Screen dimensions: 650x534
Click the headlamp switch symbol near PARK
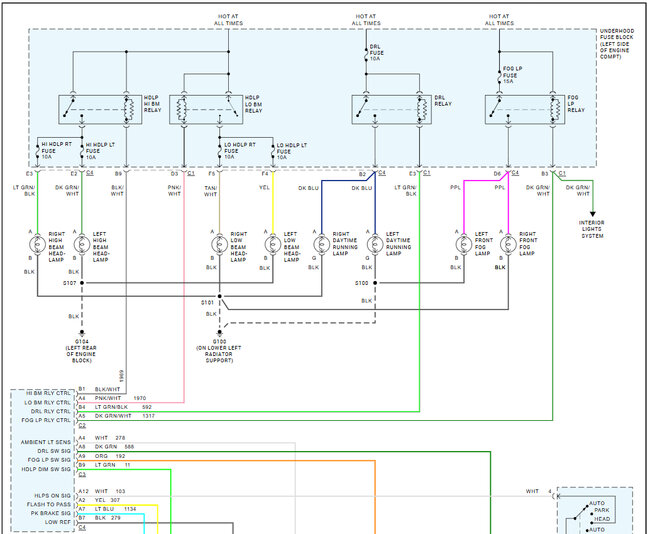pos(580,512)
